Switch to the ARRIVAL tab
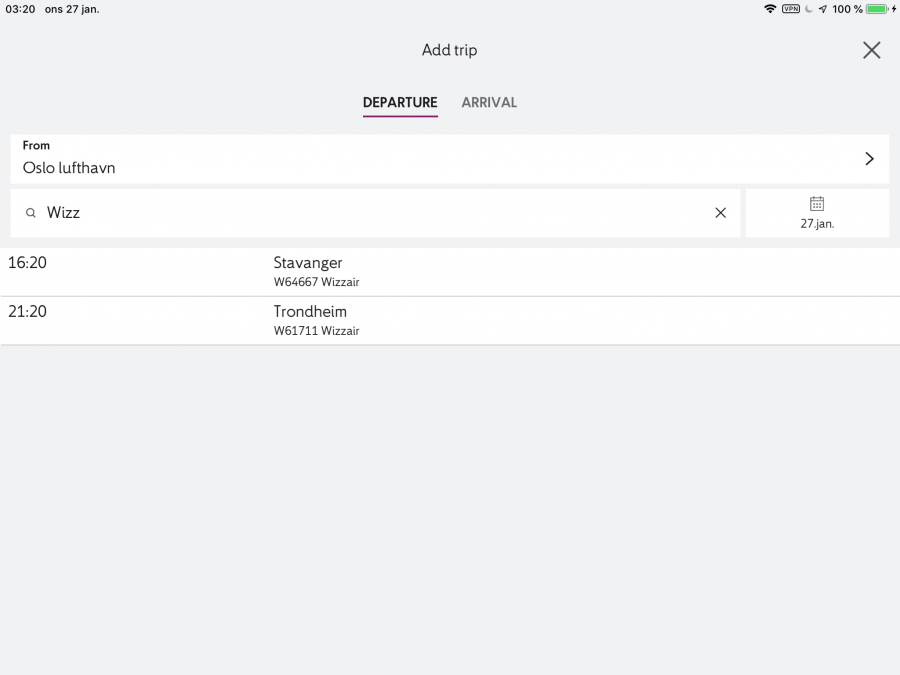This screenshot has width=900, height=675. tap(489, 103)
